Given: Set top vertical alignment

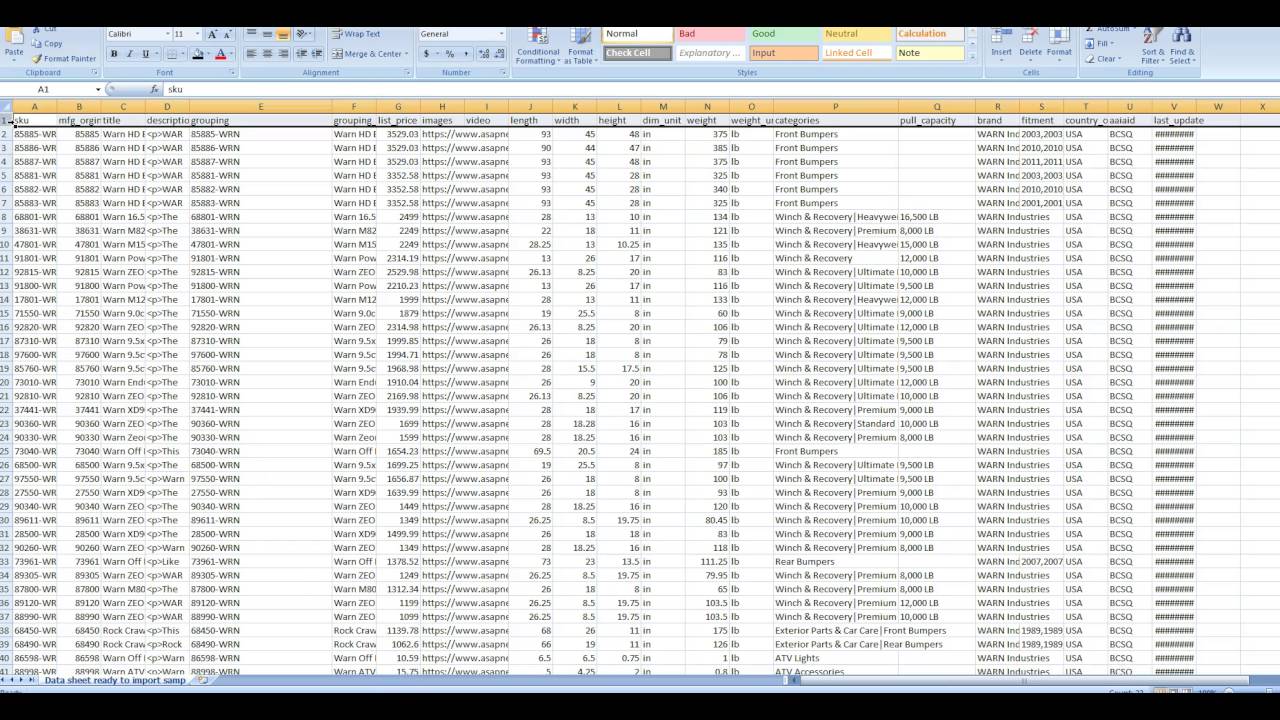Looking at the screenshot, I should click(251, 34).
